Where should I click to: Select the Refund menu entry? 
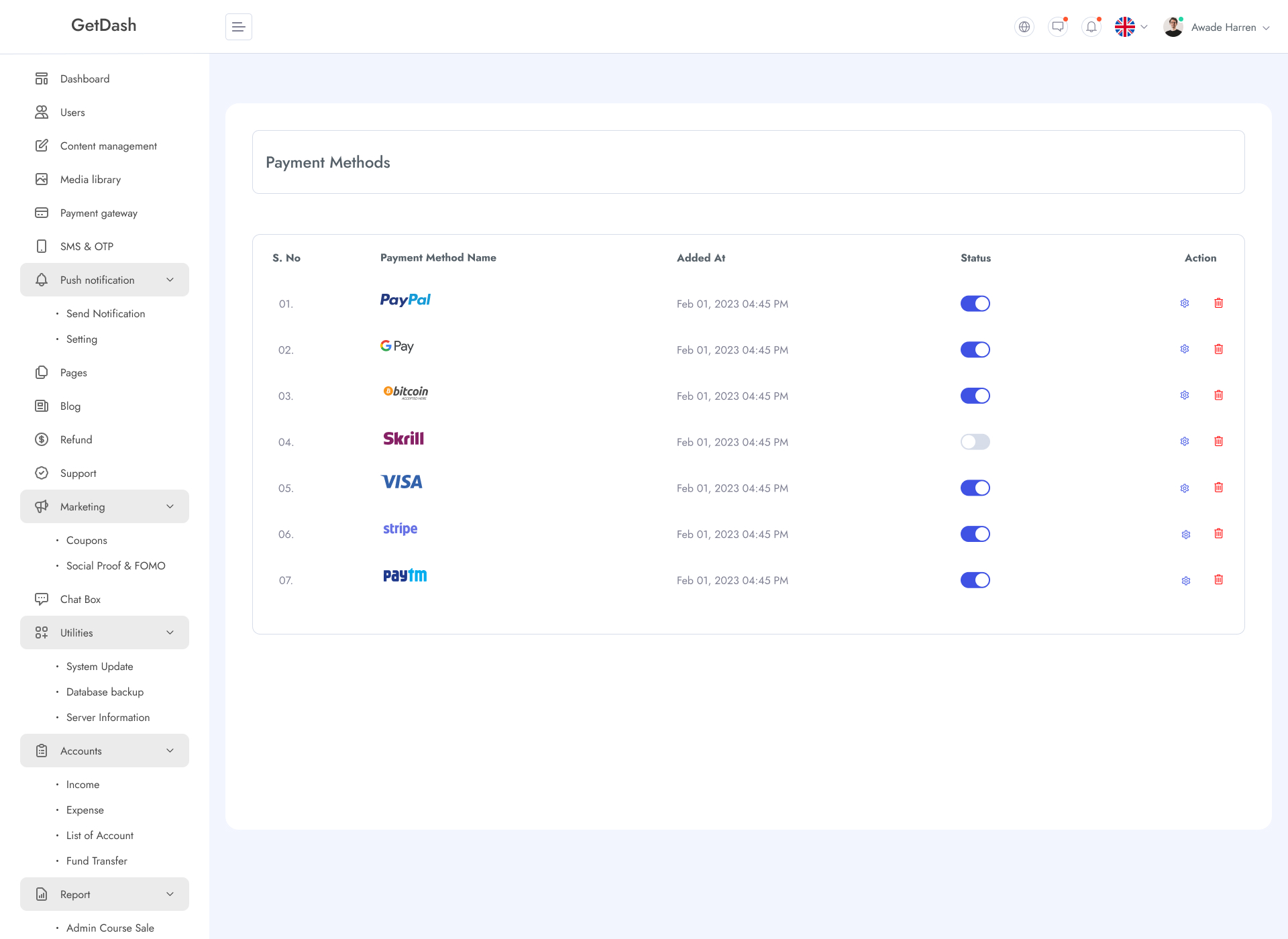pyautogui.click(x=76, y=439)
